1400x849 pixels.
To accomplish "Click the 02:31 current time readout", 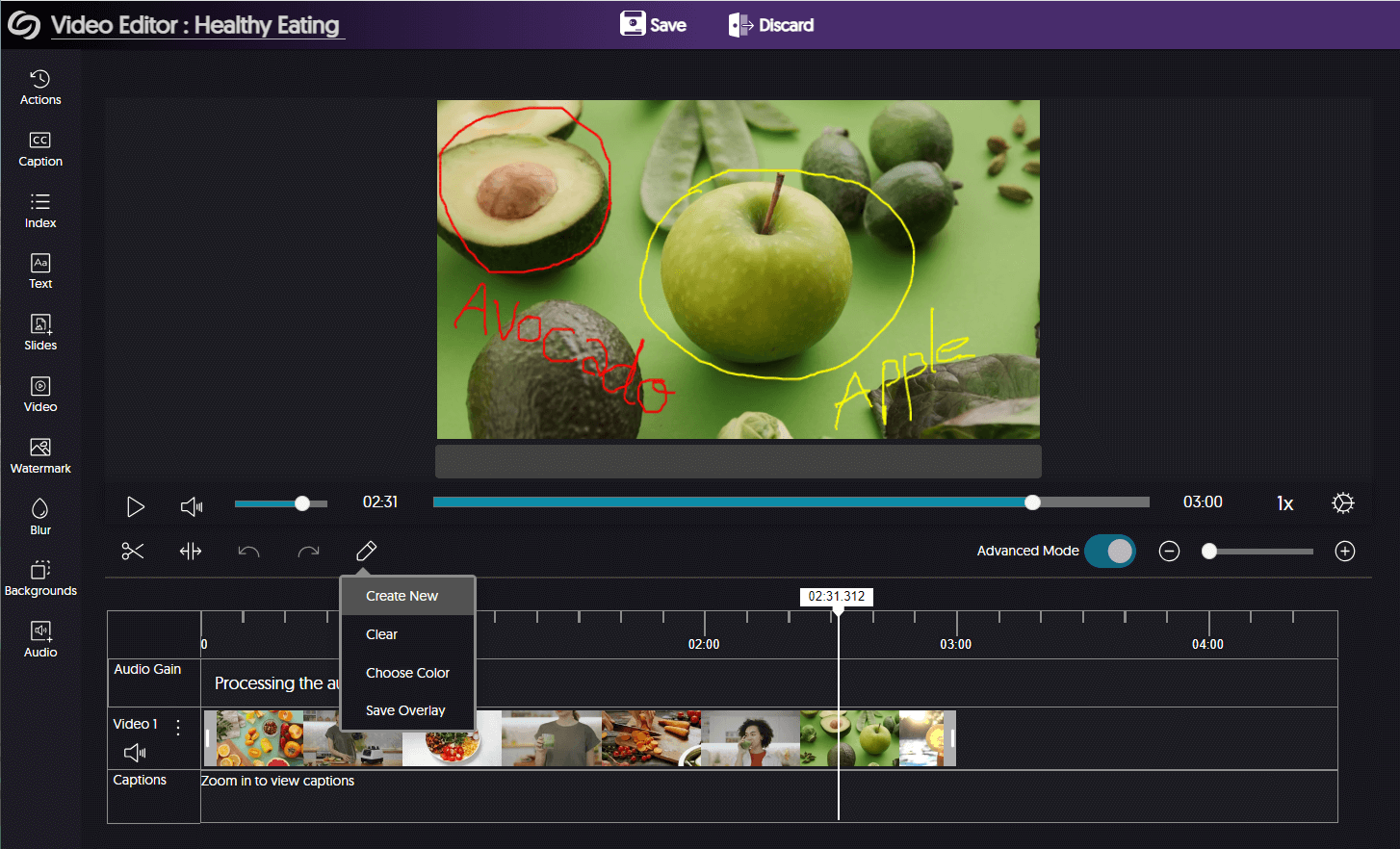I will (380, 502).
